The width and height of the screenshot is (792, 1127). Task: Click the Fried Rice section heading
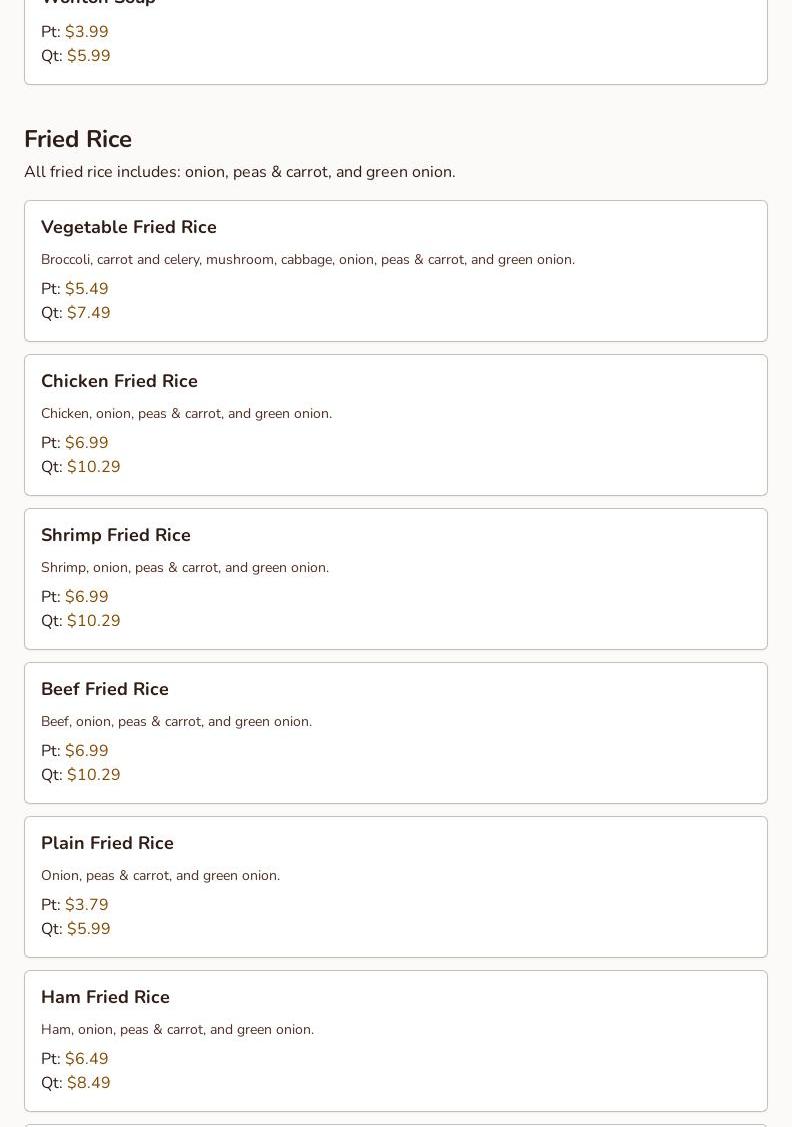[78, 139]
